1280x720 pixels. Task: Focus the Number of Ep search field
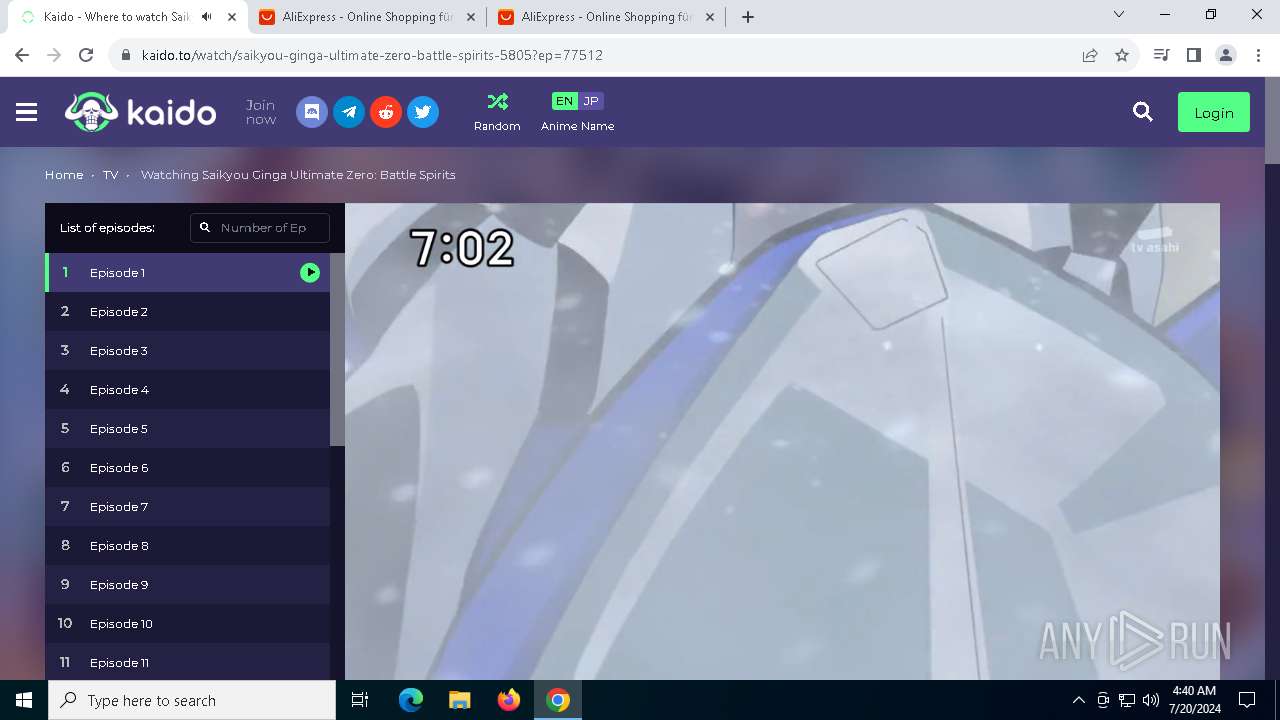tap(260, 228)
